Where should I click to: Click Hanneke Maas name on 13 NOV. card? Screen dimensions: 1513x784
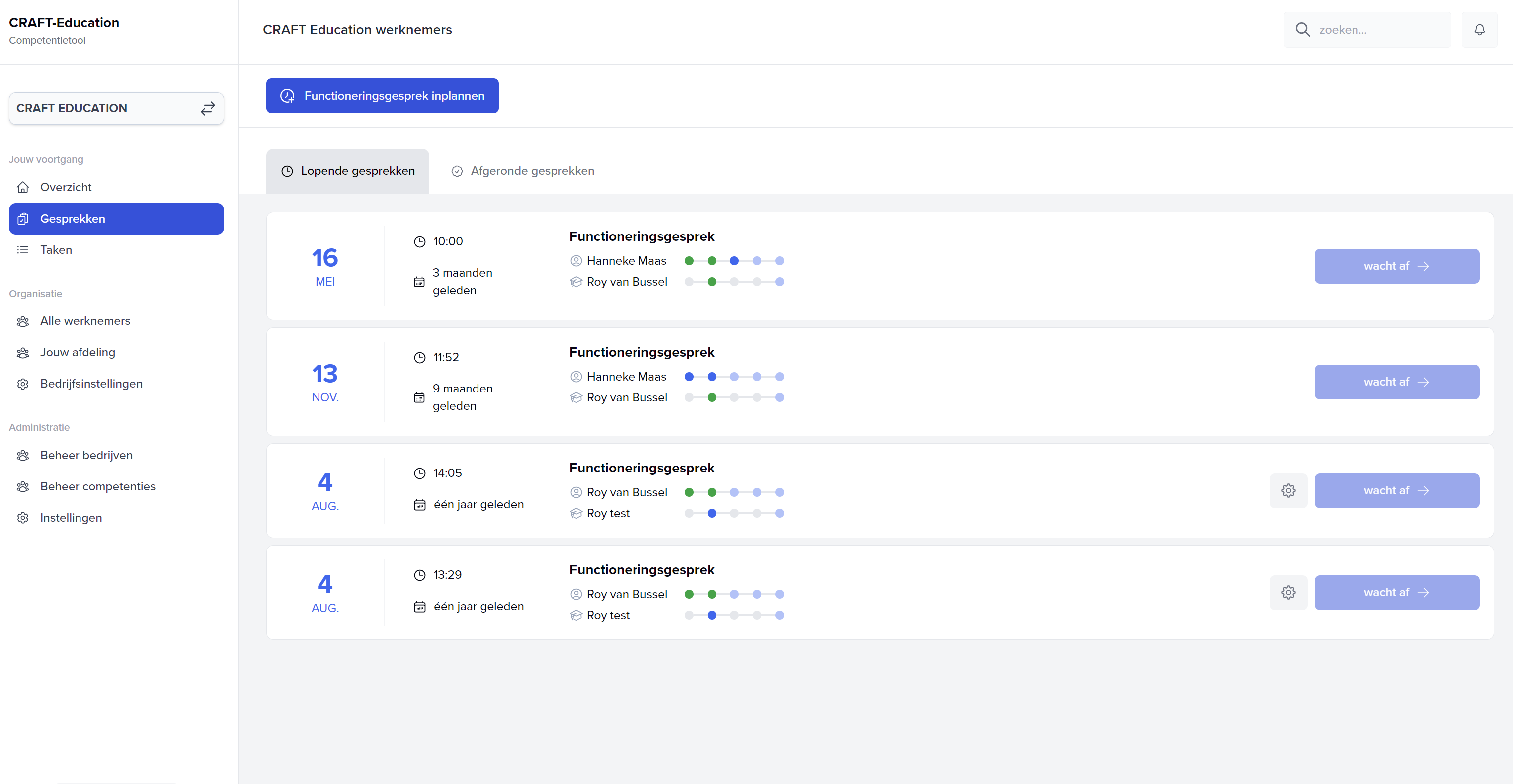click(x=626, y=377)
